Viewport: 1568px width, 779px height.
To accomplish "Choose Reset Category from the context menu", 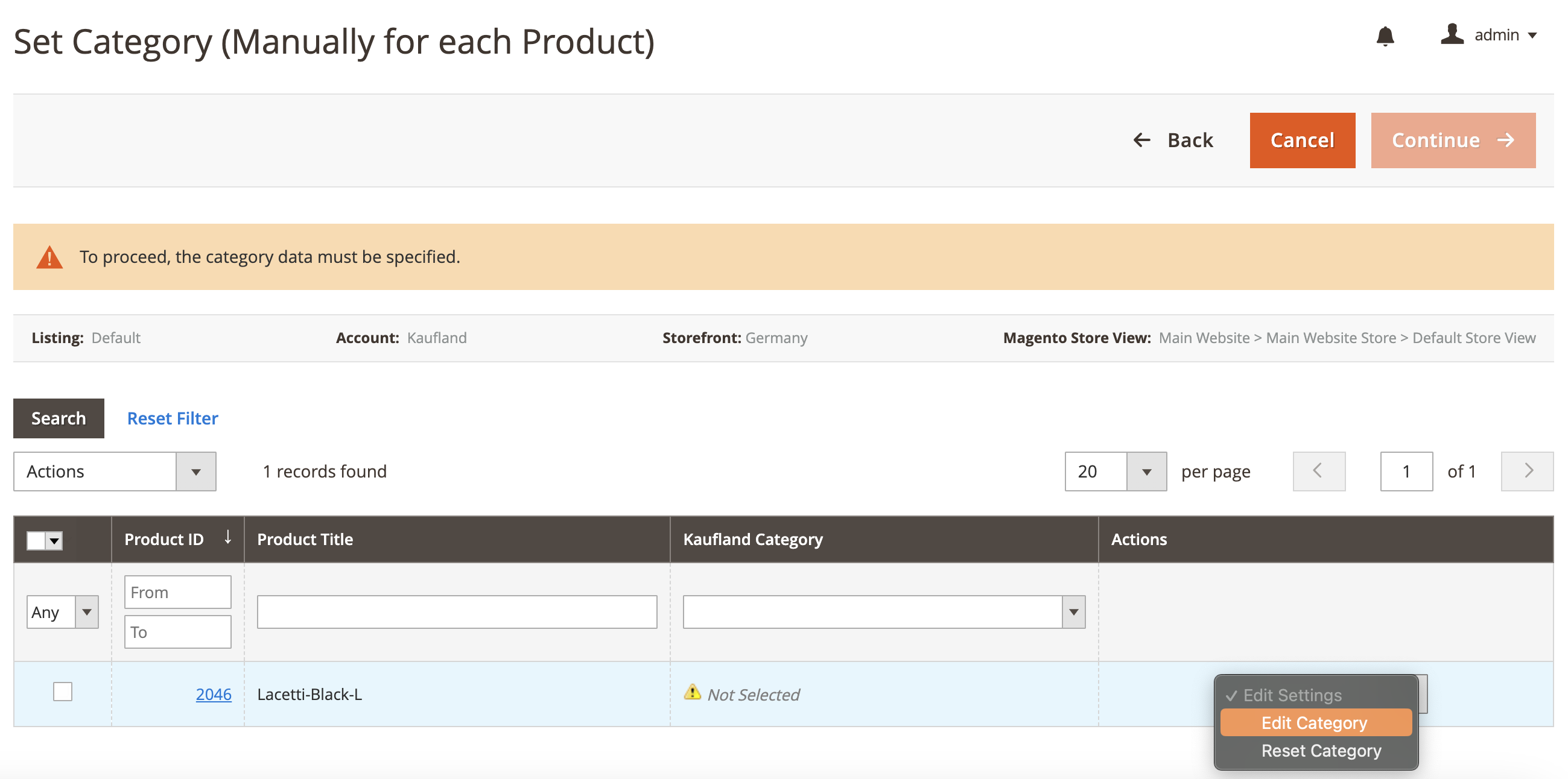I will coord(1321,751).
